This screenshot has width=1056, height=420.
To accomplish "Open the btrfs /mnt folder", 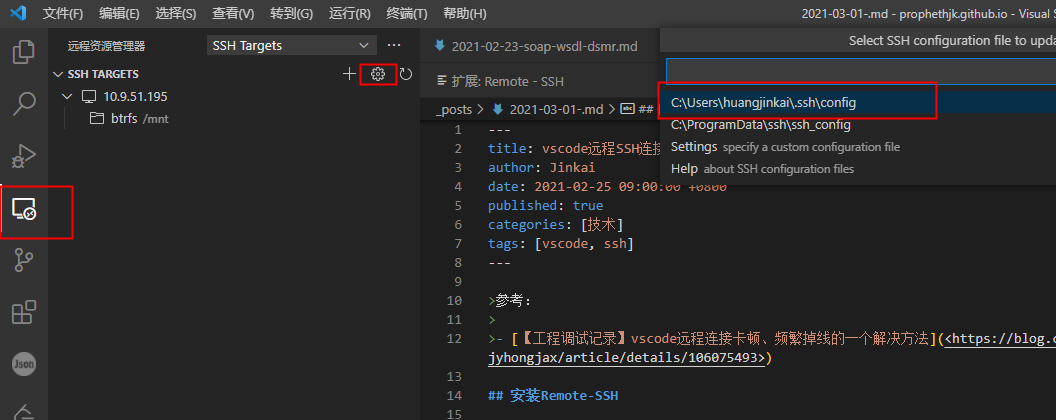I will pyautogui.click(x=125, y=118).
